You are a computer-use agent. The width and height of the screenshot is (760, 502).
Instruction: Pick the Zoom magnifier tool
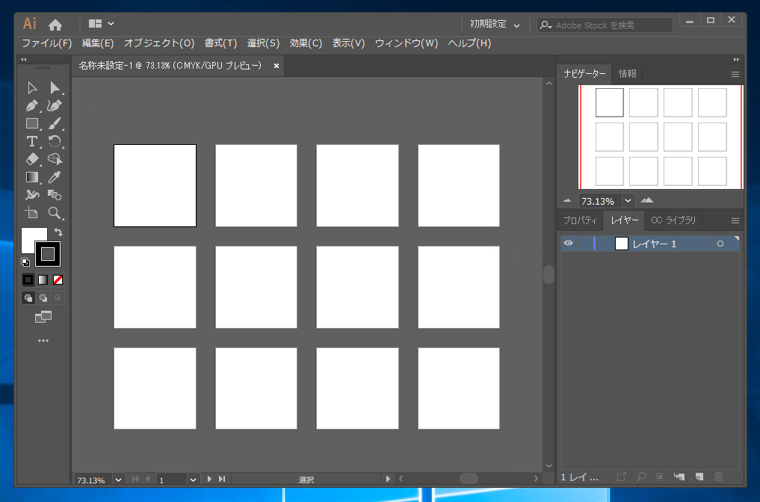pyautogui.click(x=55, y=213)
